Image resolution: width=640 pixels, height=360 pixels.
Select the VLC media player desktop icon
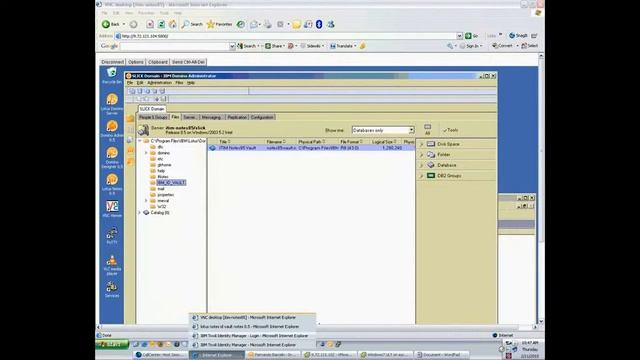point(112,265)
